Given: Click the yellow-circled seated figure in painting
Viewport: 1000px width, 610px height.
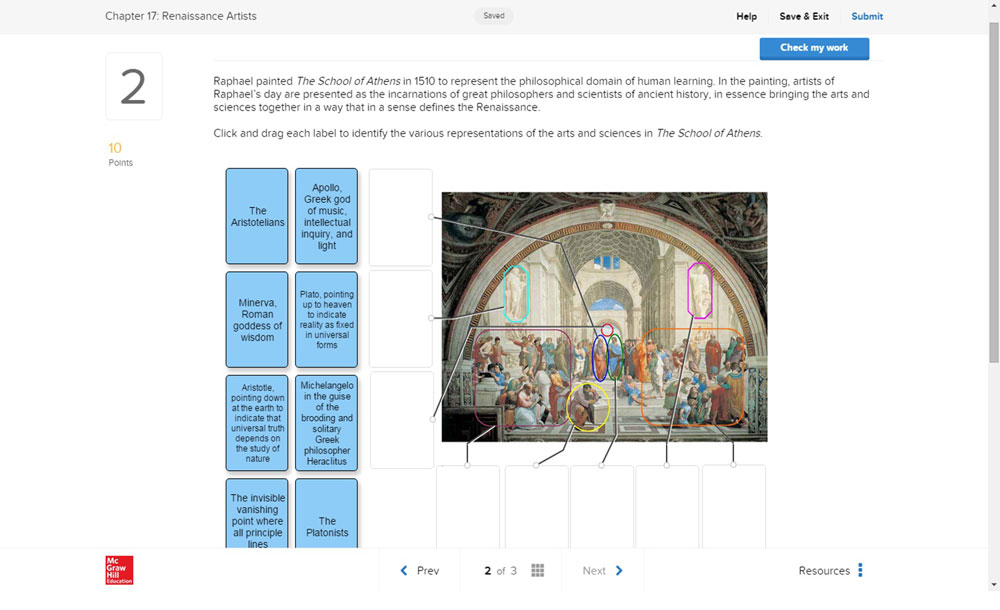Looking at the screenshot, I should pyautogui.click(x=588, y=406).
